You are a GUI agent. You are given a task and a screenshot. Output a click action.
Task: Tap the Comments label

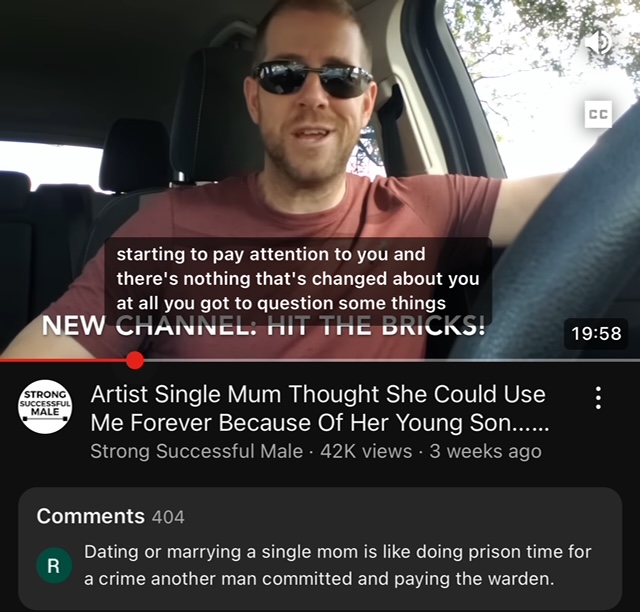point(91,516)
